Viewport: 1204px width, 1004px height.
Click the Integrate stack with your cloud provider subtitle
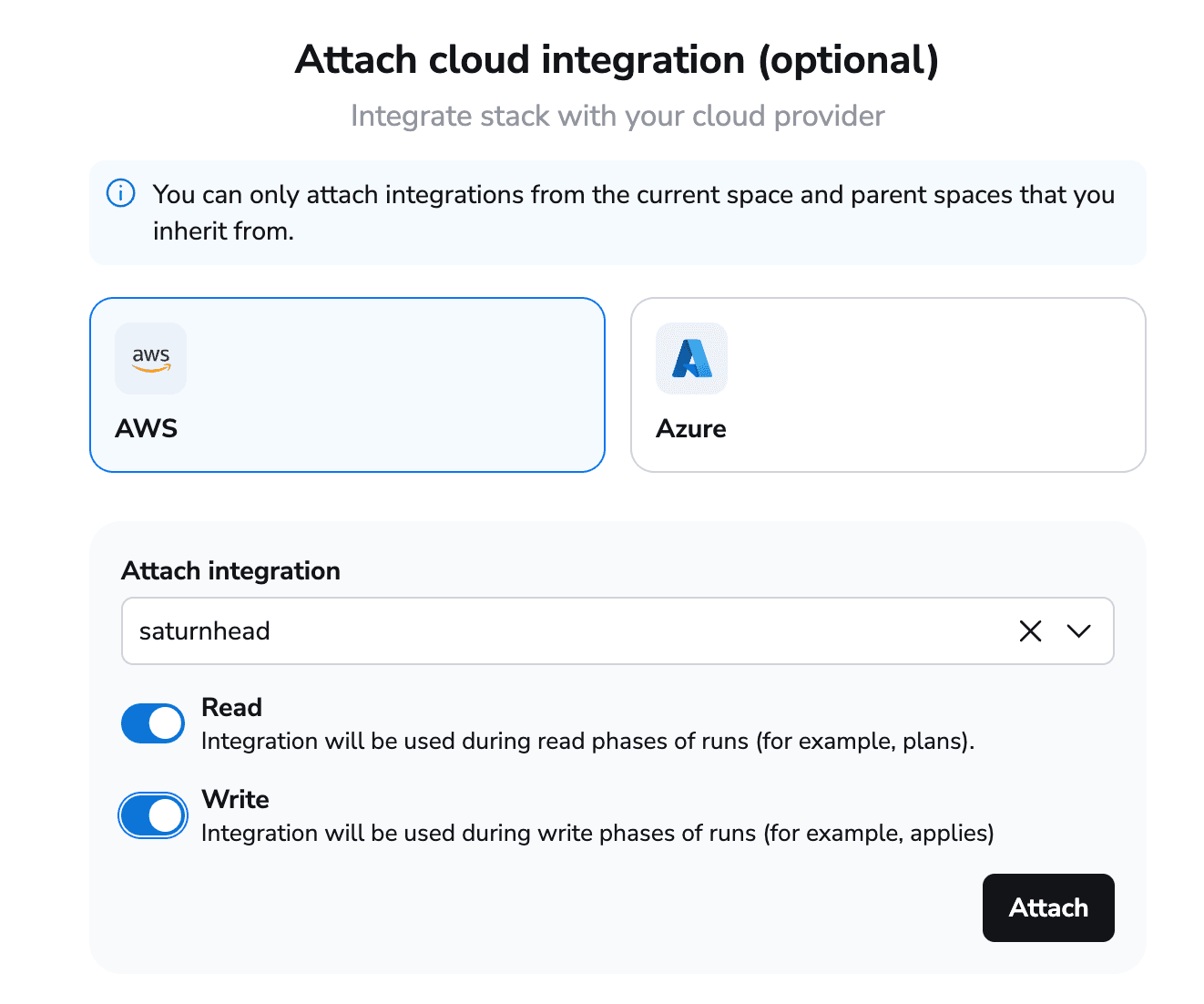tap(617, 116)
